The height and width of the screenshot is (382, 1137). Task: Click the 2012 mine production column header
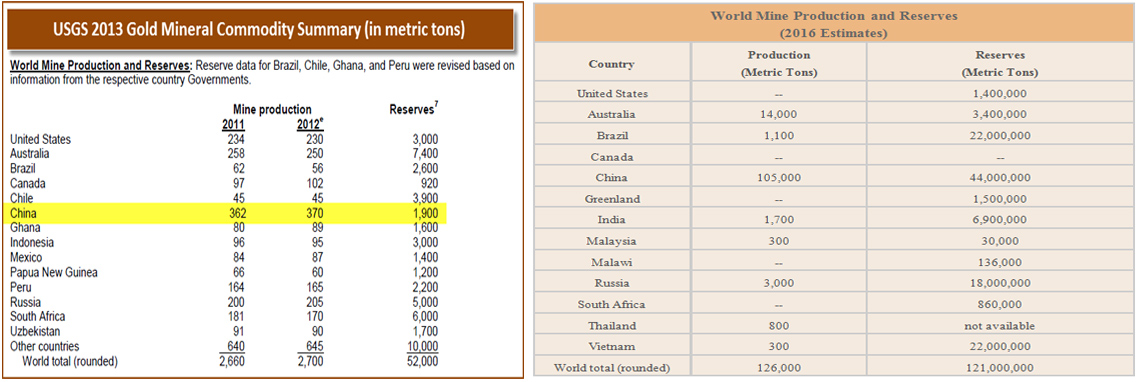pyautogui.click(x=310, y=124)
